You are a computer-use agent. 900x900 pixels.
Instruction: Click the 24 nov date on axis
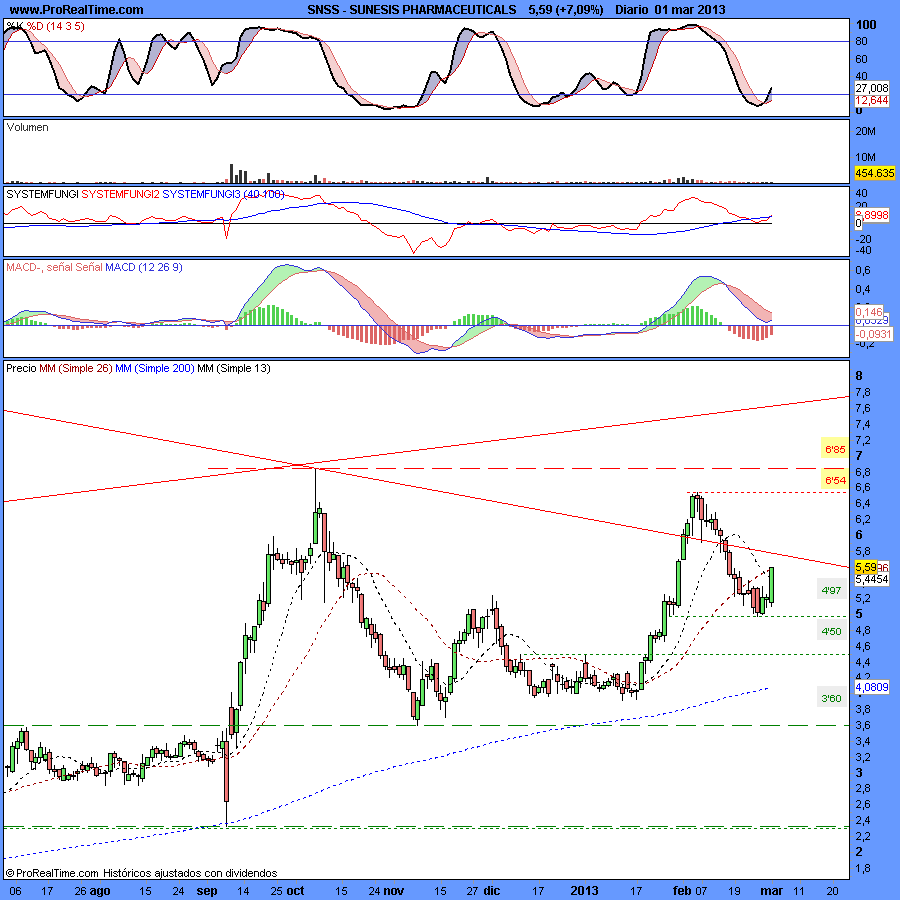pyautogui.click(x=386, y=891)
